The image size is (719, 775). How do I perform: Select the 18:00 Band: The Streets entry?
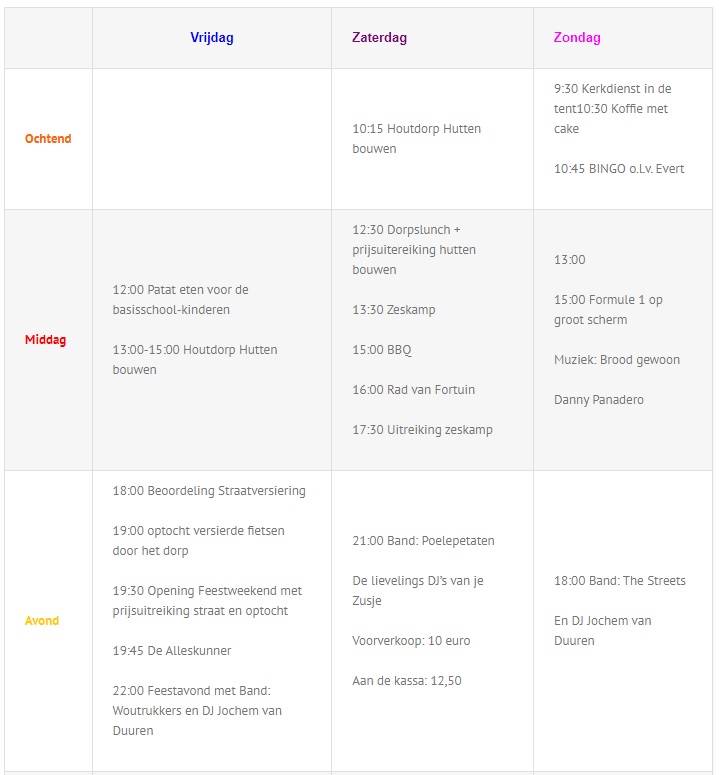click(x=620, y=580)
